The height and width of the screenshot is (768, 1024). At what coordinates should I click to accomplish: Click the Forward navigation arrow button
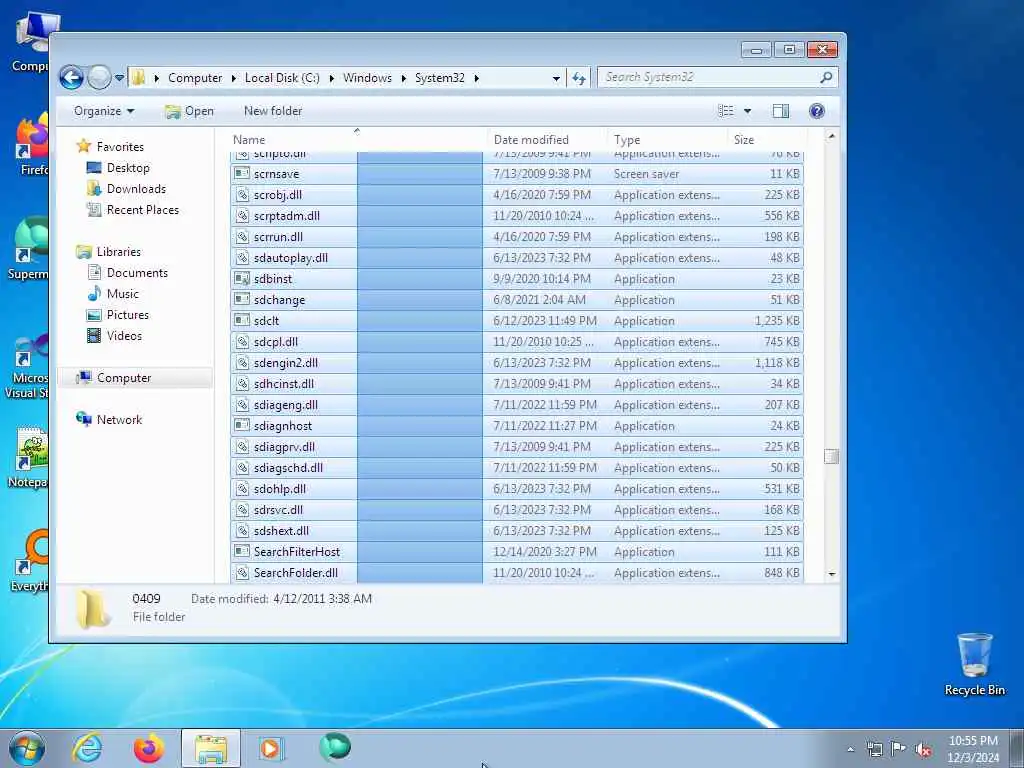point(99,78)
